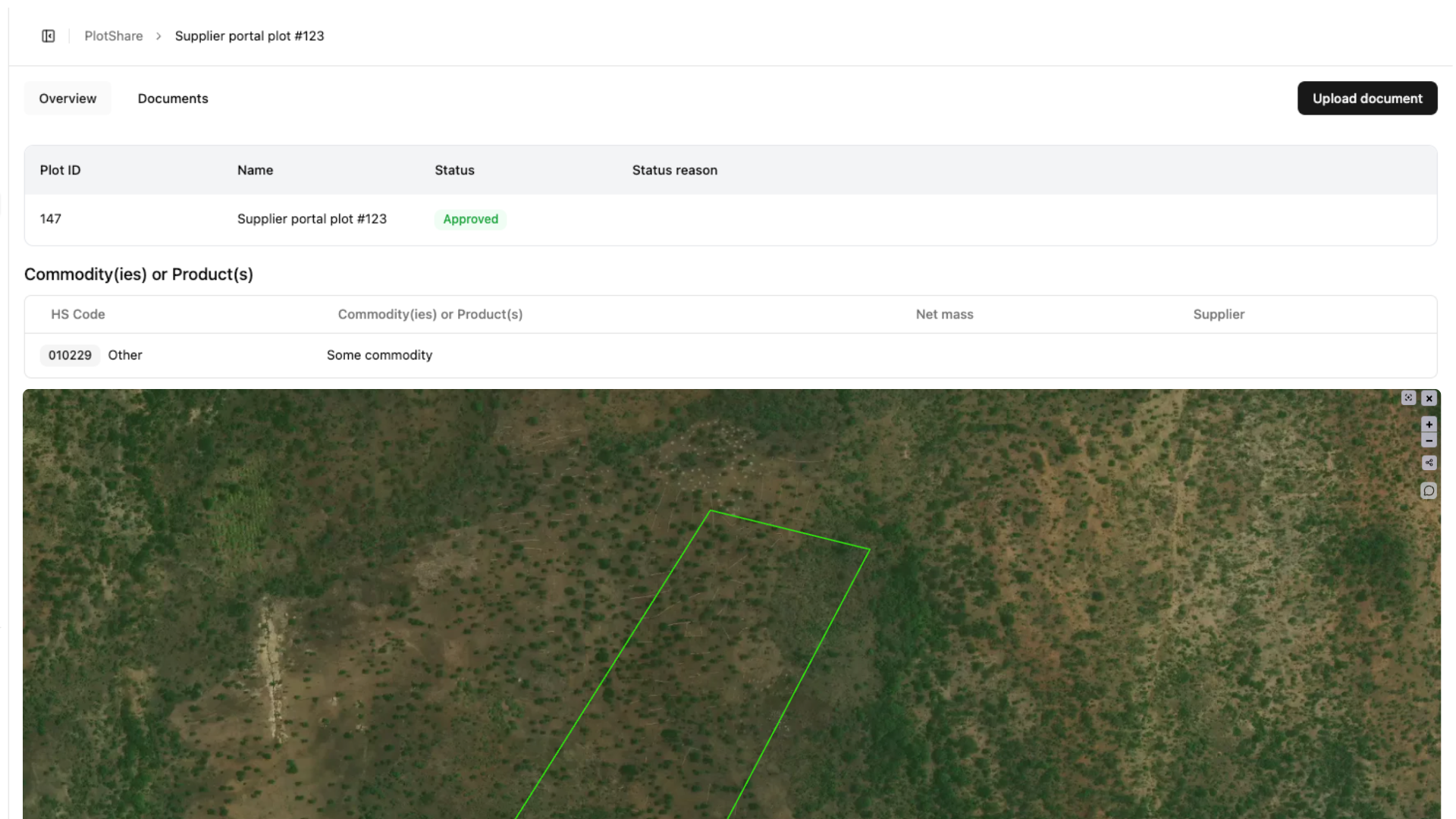The width and height of the screenshot is (1456, 819).
Task: Go to PlotShare breadcrumb link
Action: 114,36
